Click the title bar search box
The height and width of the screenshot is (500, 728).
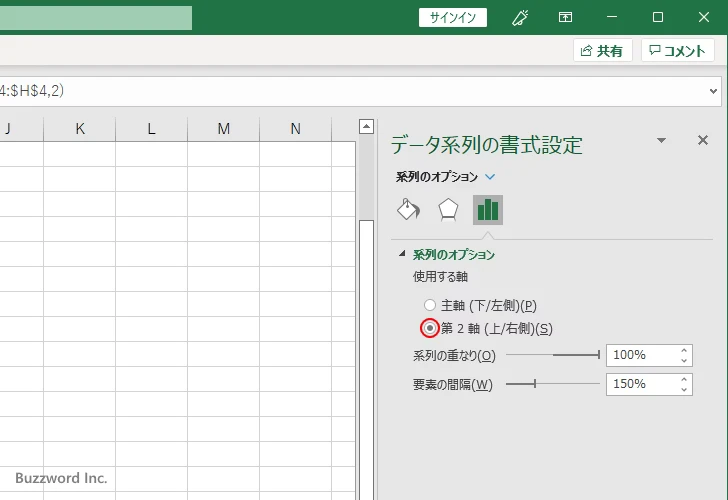(96, 18)
